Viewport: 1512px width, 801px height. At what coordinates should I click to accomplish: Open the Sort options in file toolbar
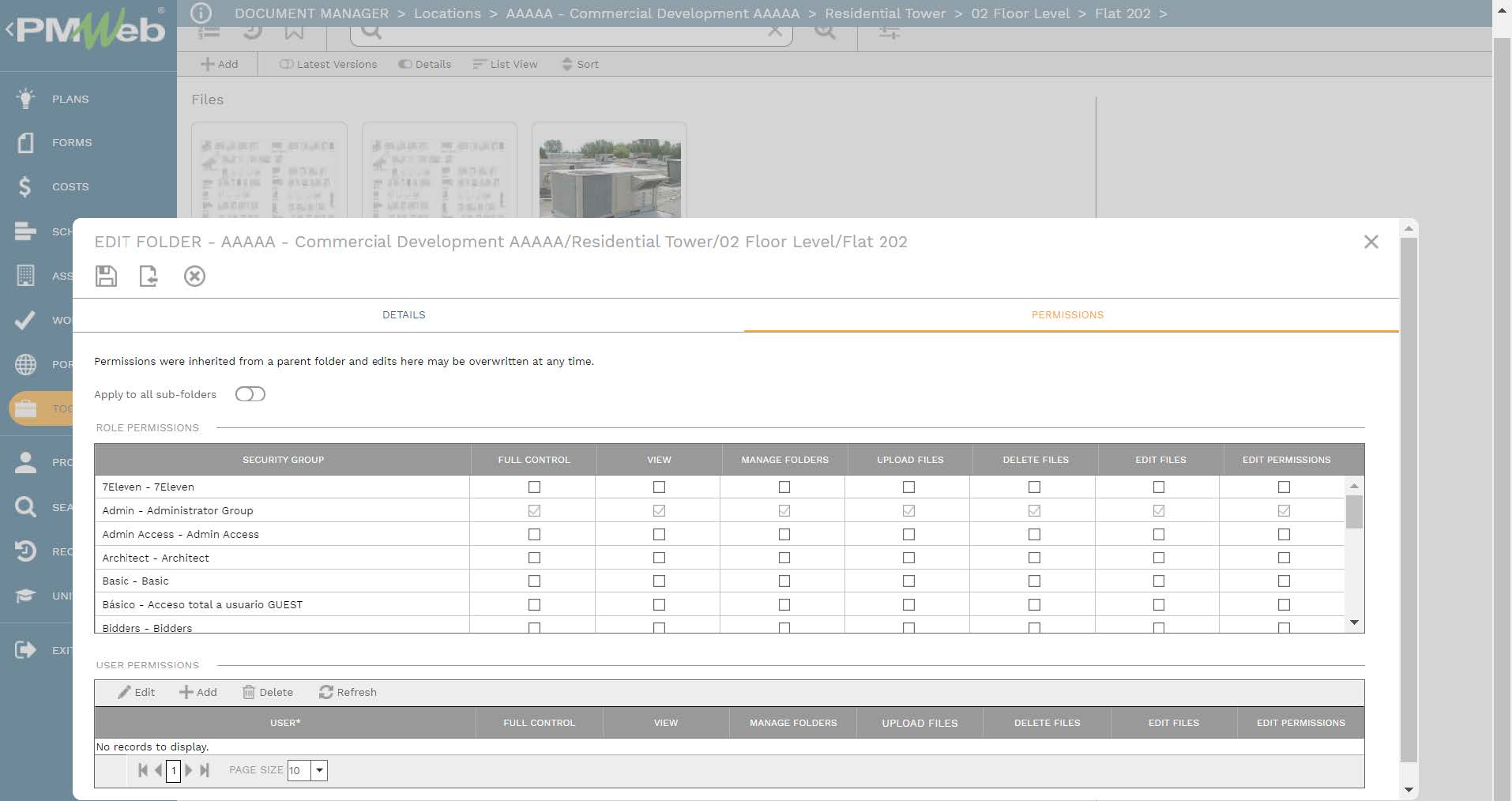pos(580,64)
